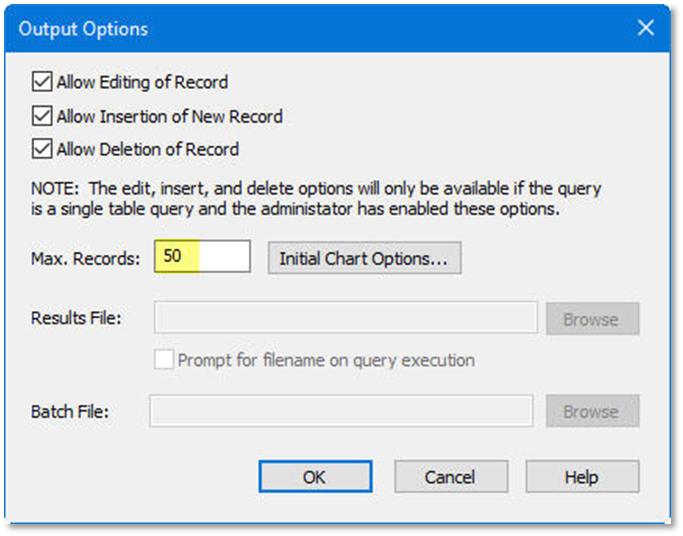Click the Results File label
Viewport: 683px width, 536px height.
76,319
